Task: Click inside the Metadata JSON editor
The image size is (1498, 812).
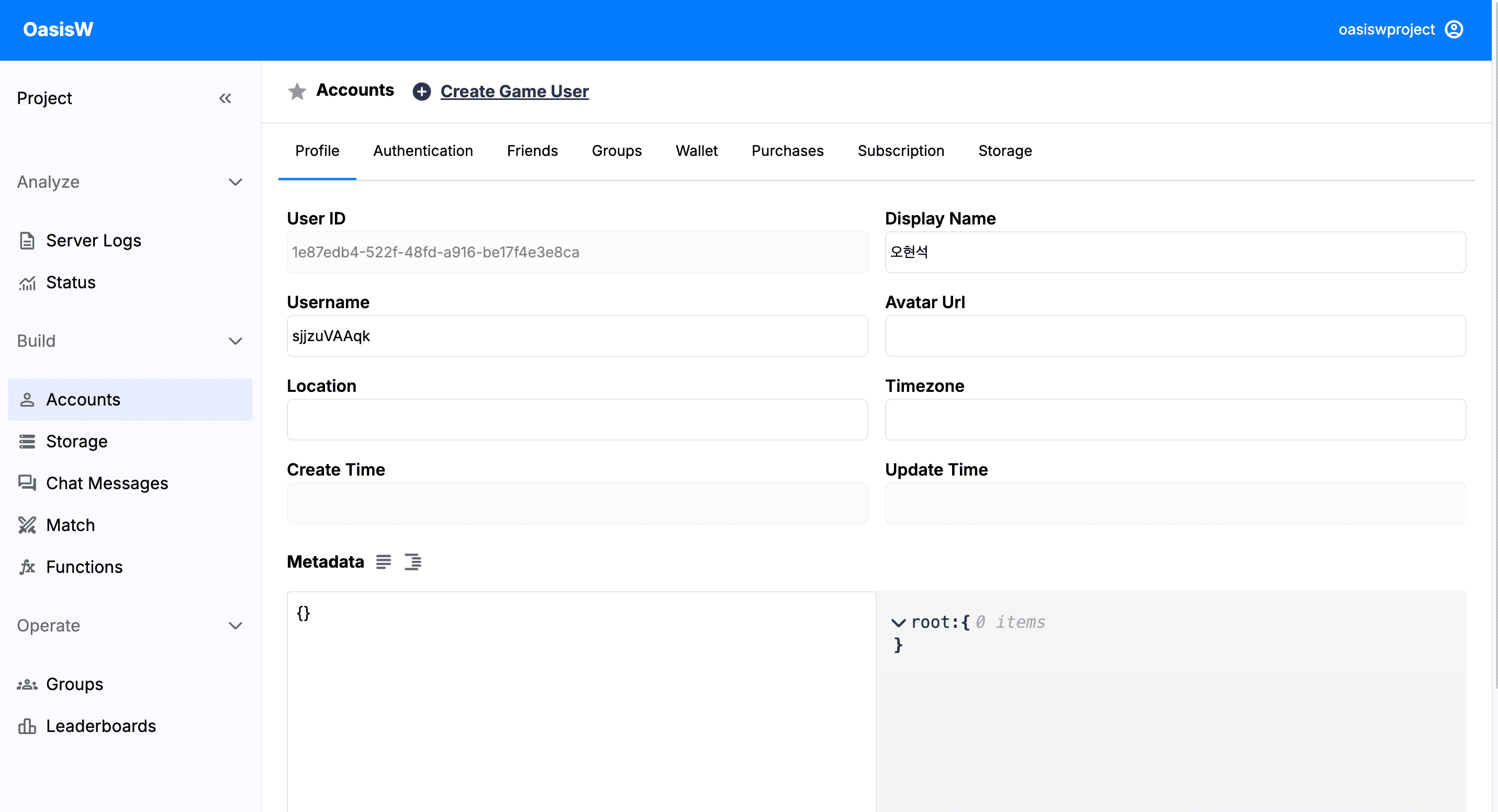Action: [x=581, y=702]
